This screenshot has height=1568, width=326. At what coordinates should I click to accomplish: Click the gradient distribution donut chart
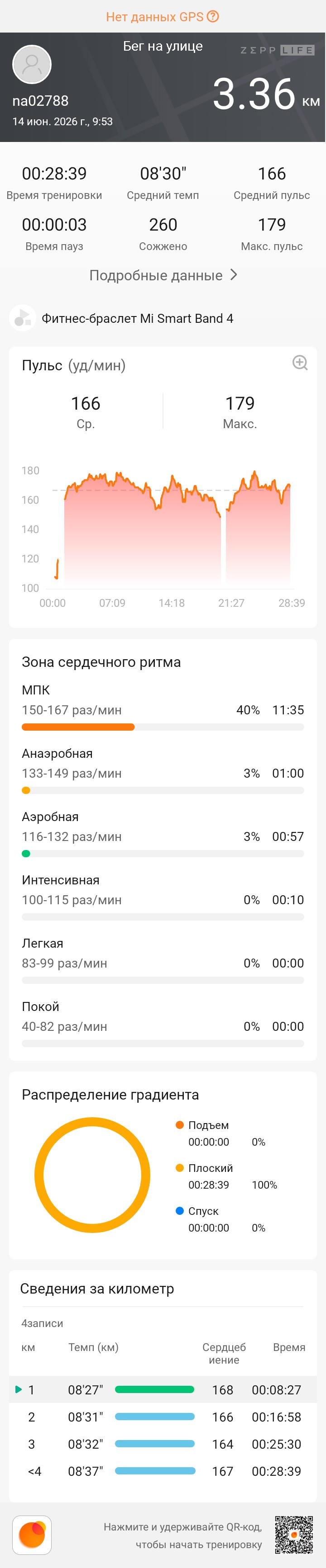[x=92, y=1175]
